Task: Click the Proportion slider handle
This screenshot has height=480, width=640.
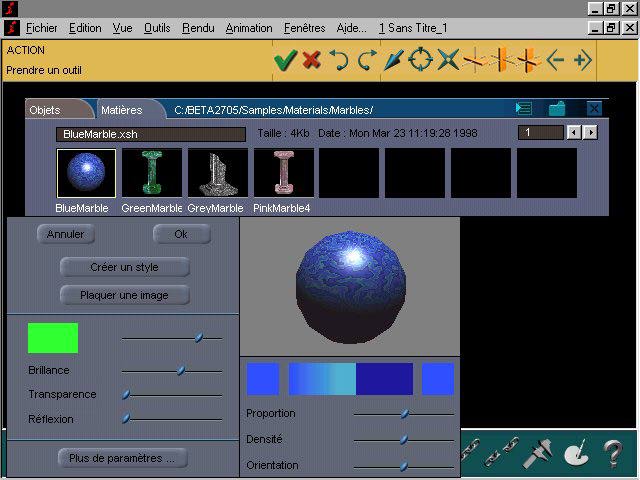Action: 404,414
